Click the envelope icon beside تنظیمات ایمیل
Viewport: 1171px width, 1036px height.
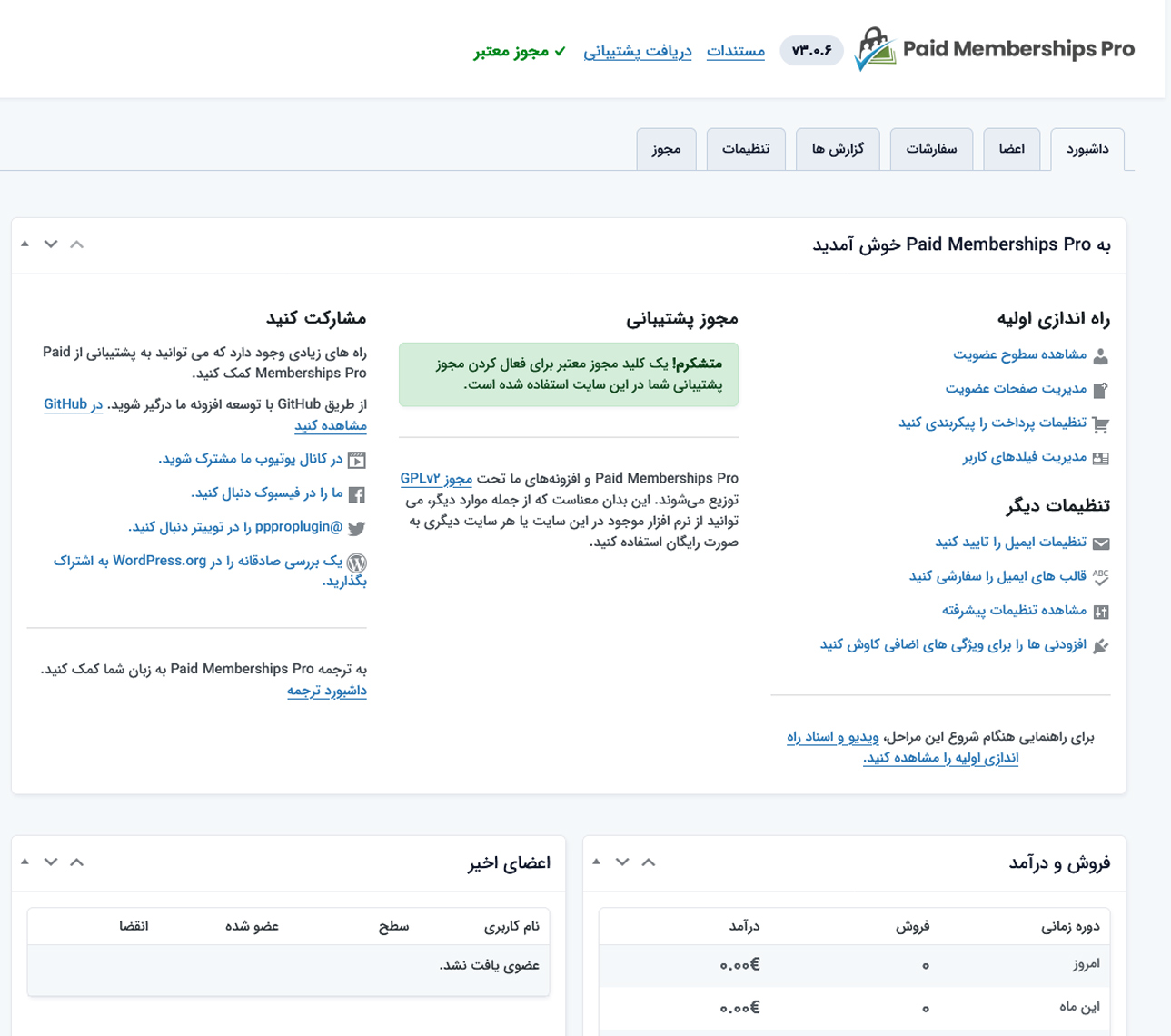coord(1100,543)
